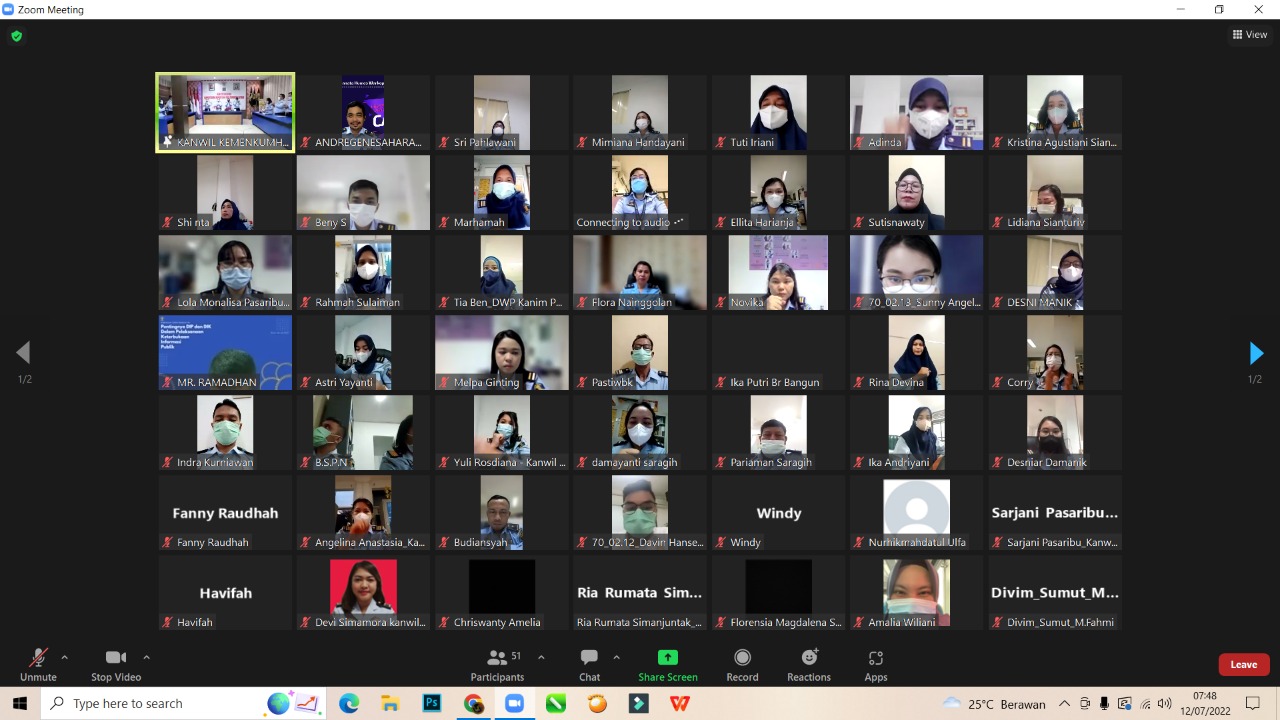
Task: Go to previous page of participants
Action: [23, 353]
